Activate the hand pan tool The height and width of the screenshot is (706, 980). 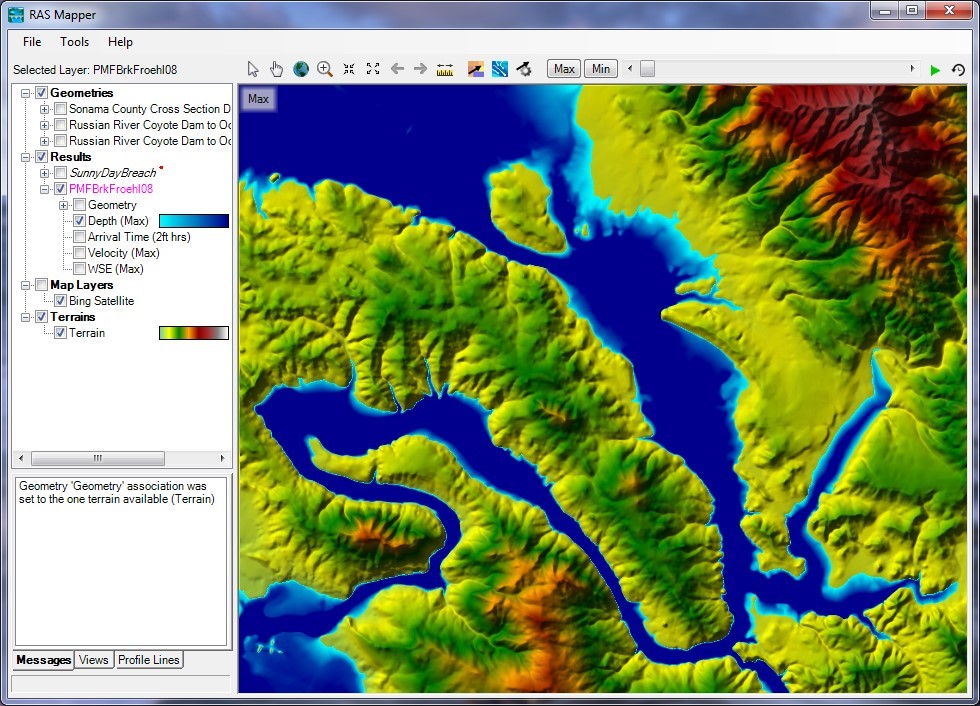277,69
